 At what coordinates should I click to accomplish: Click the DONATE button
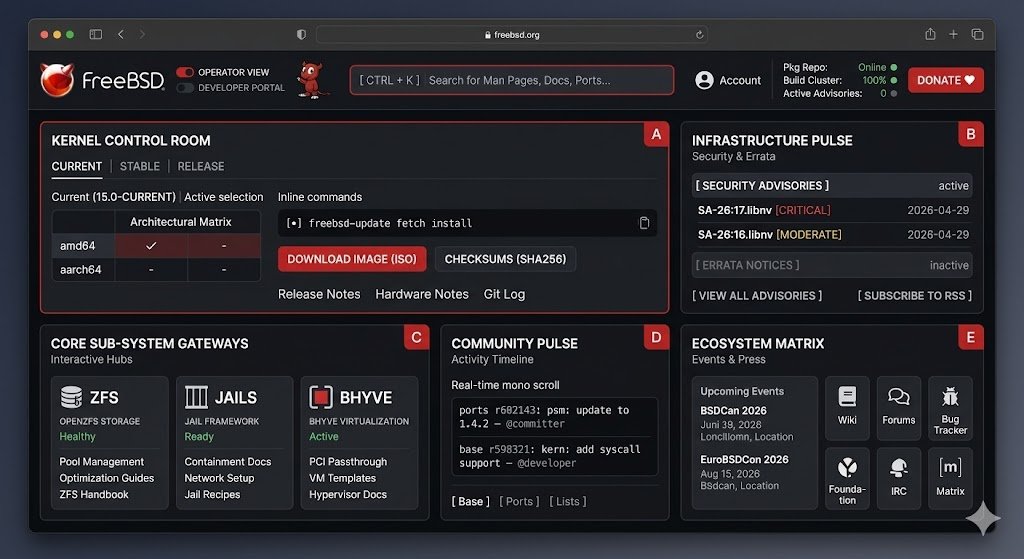click(946, 80)
